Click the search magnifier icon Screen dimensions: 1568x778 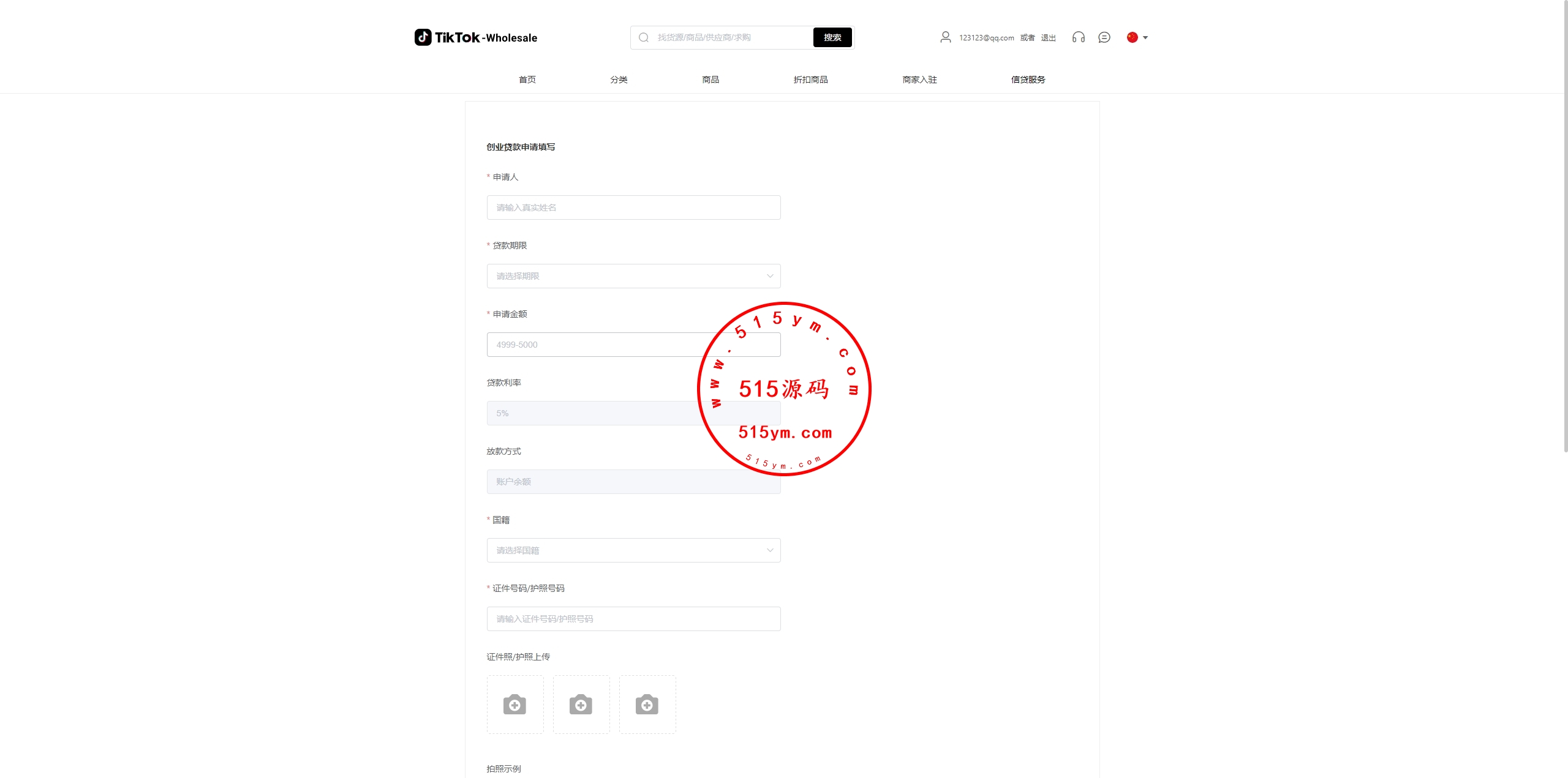click(x=643, y=37)
